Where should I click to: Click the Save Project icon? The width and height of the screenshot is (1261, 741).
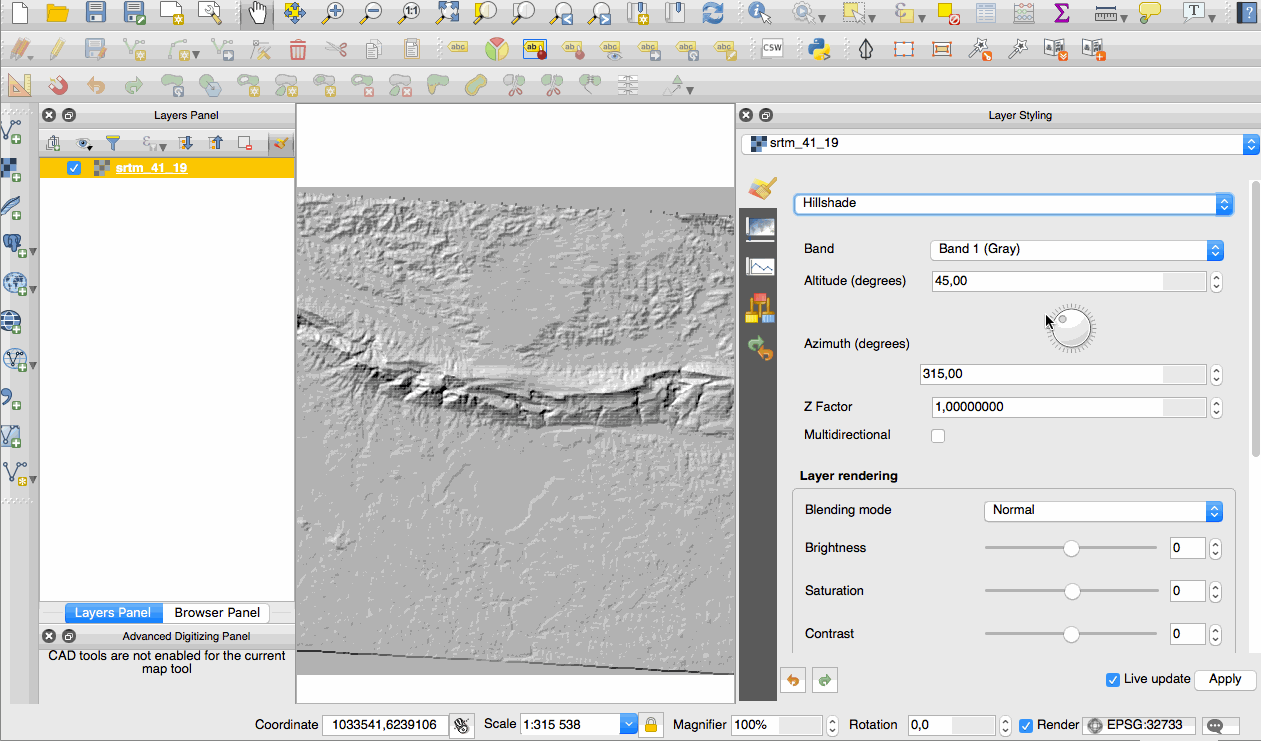[x=96, y=13]
